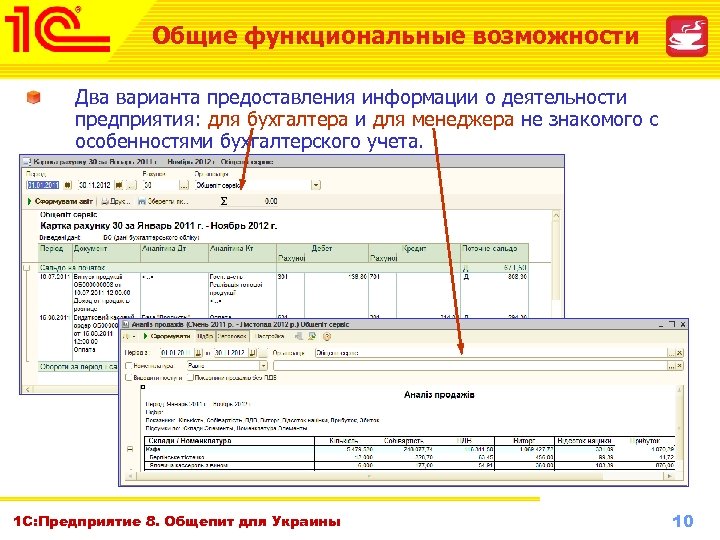Click the sum field showing 0.00

point(255,201)
